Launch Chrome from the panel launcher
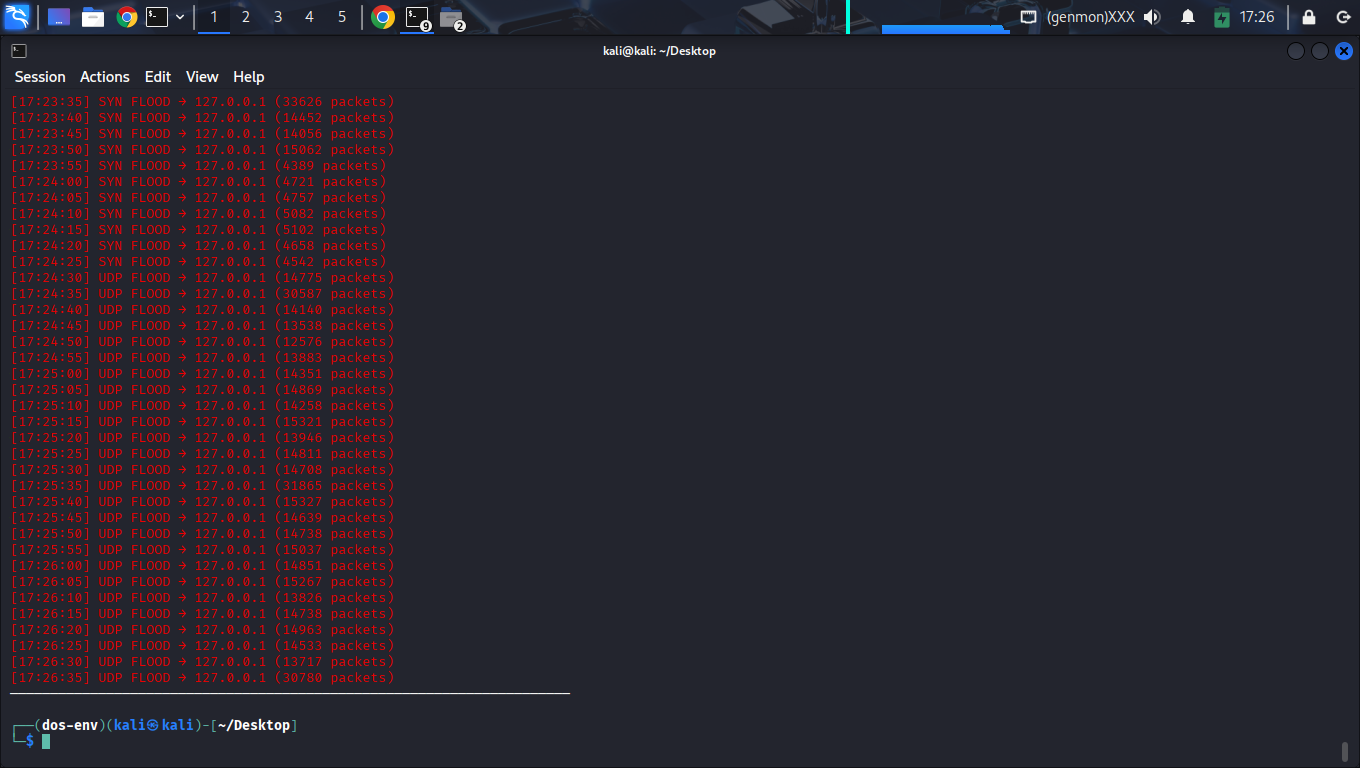The width and height of the screenshot is (1360, 768). coord(126,17)
